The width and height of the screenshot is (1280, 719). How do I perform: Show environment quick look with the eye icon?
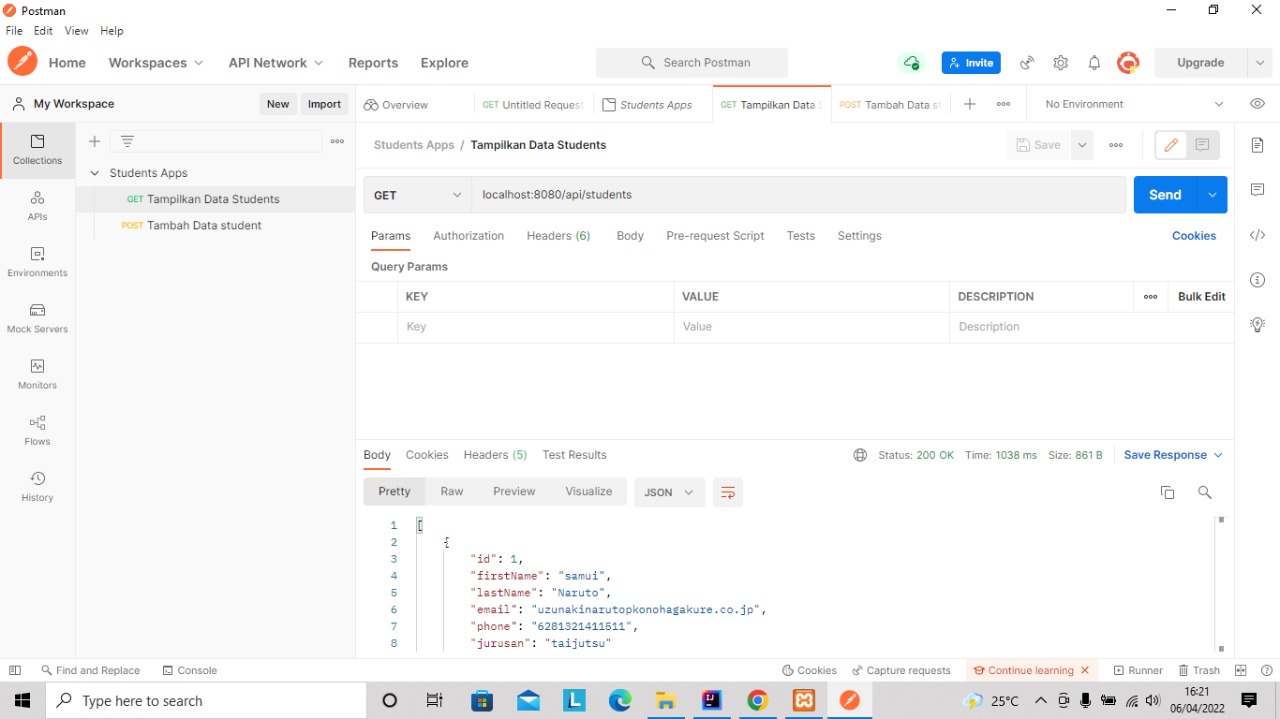tap(1257, 103)
